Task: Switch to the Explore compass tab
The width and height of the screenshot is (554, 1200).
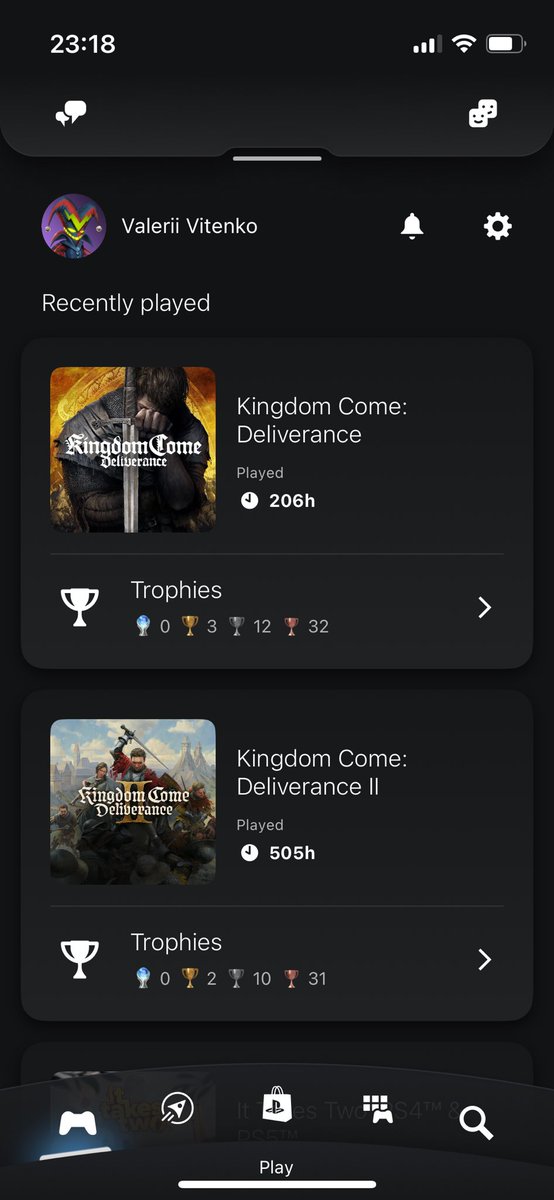Action: coord(176,1108)
